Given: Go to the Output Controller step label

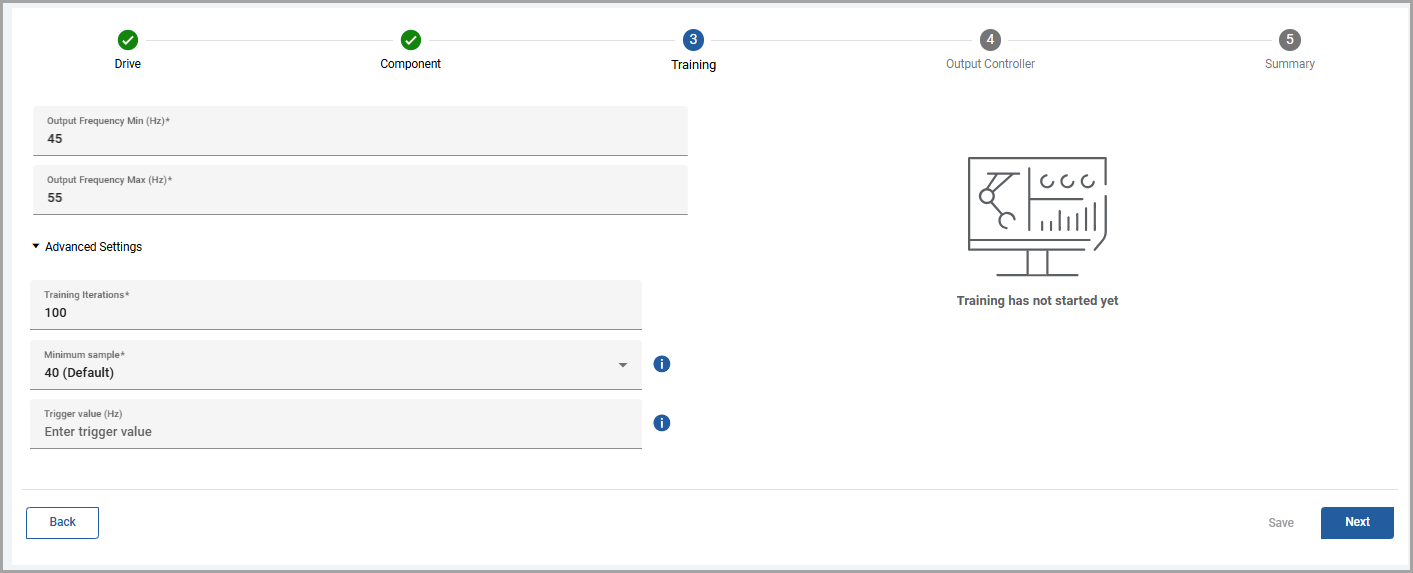Looking at the screenshot, I should click(990, 64).
